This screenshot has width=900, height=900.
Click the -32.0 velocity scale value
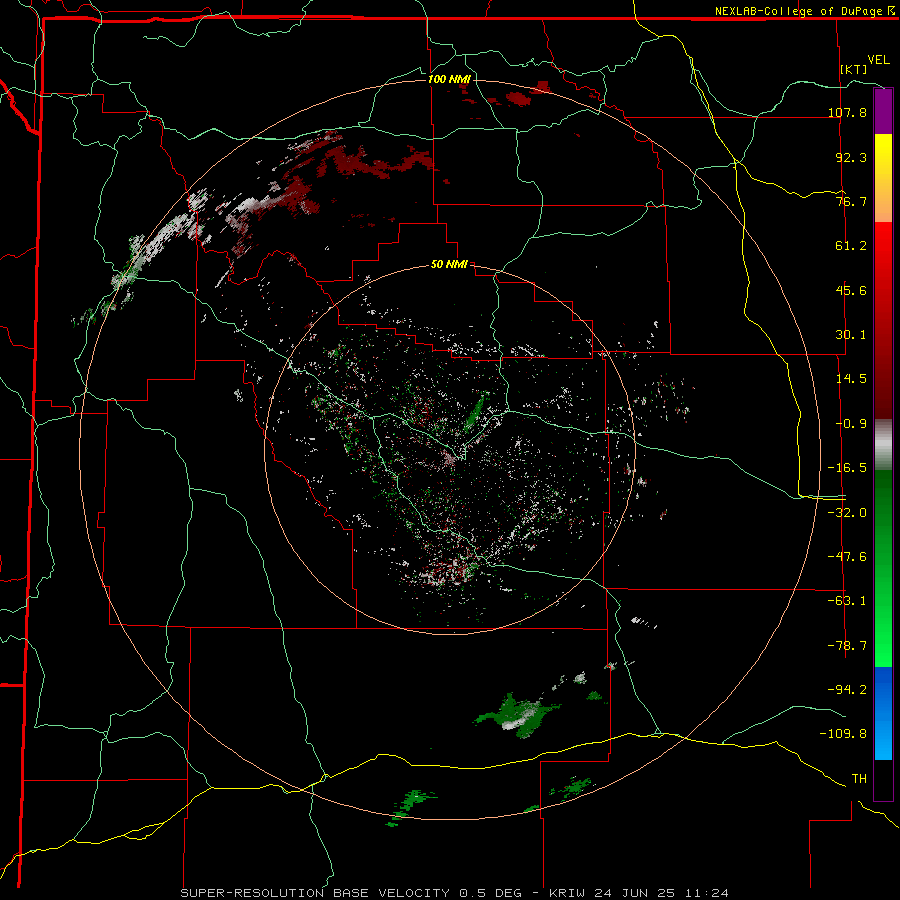pos(847,512)
